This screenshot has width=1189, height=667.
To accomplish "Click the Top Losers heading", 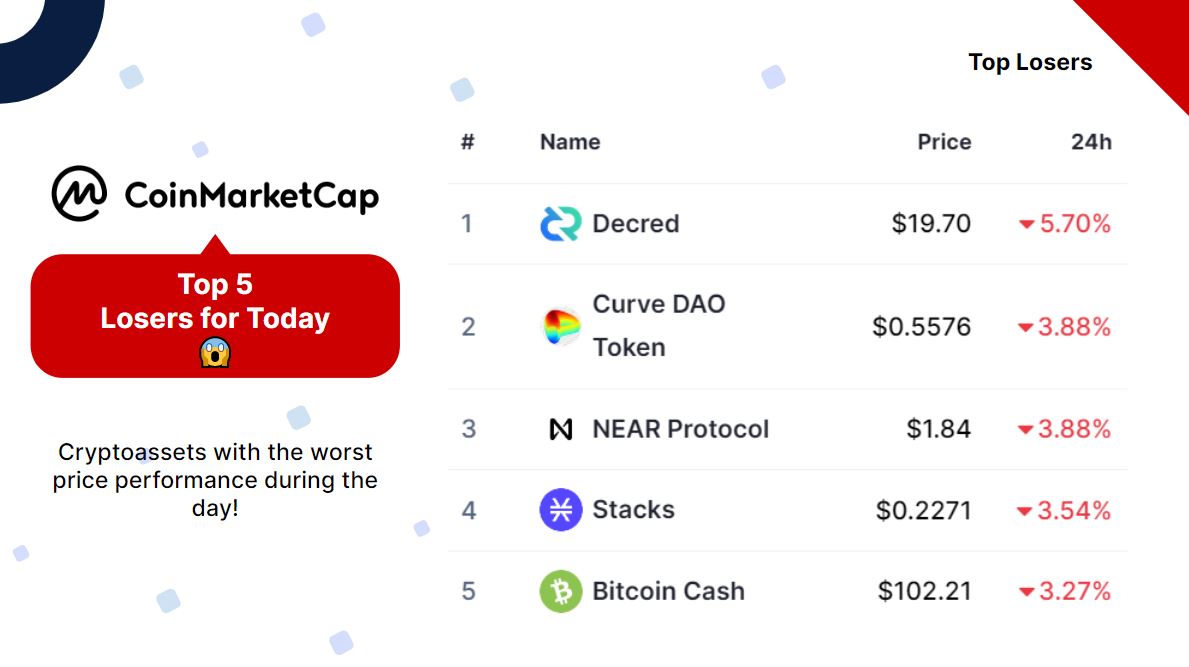I will pyautogui.click(x=1030, y=62).
